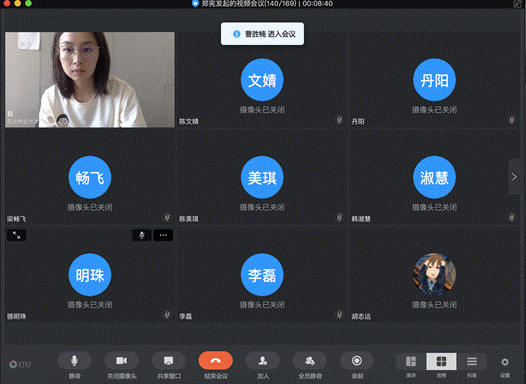Screen dimensions: 526x384
Task: End the meeting with the red 结束会议 button
Action: (215, 361)
